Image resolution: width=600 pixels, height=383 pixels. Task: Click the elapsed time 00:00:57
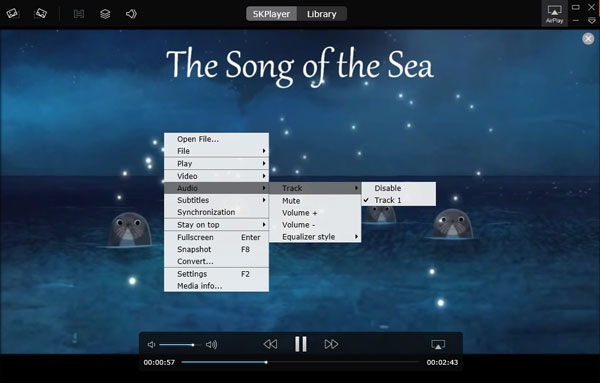(x=159, y=362)
